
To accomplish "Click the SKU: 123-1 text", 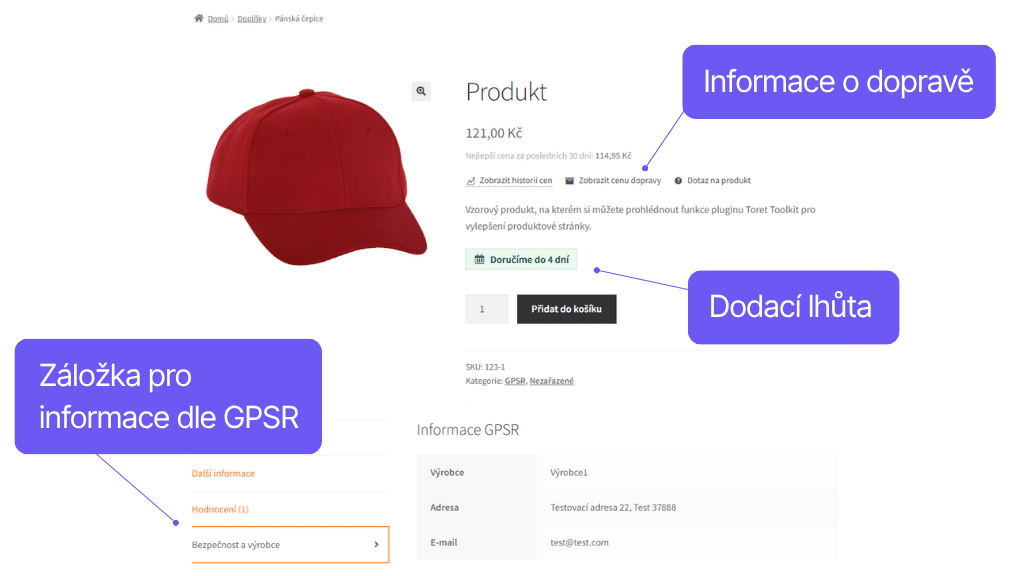I will pyautogui.click(x=485, y=367).
